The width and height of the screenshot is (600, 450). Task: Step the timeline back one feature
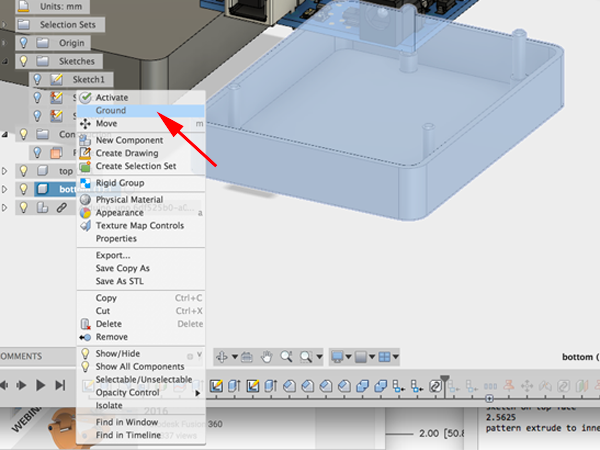tap(5, 385)
